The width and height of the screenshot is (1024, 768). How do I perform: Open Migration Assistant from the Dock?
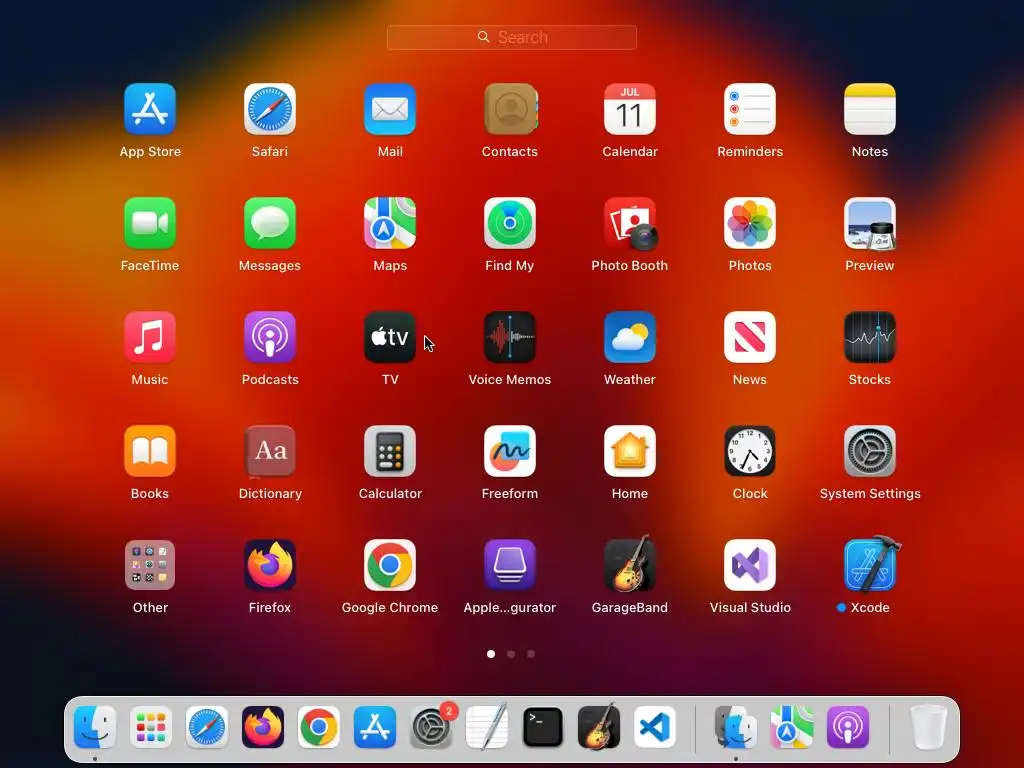click(x=736, y=727)
